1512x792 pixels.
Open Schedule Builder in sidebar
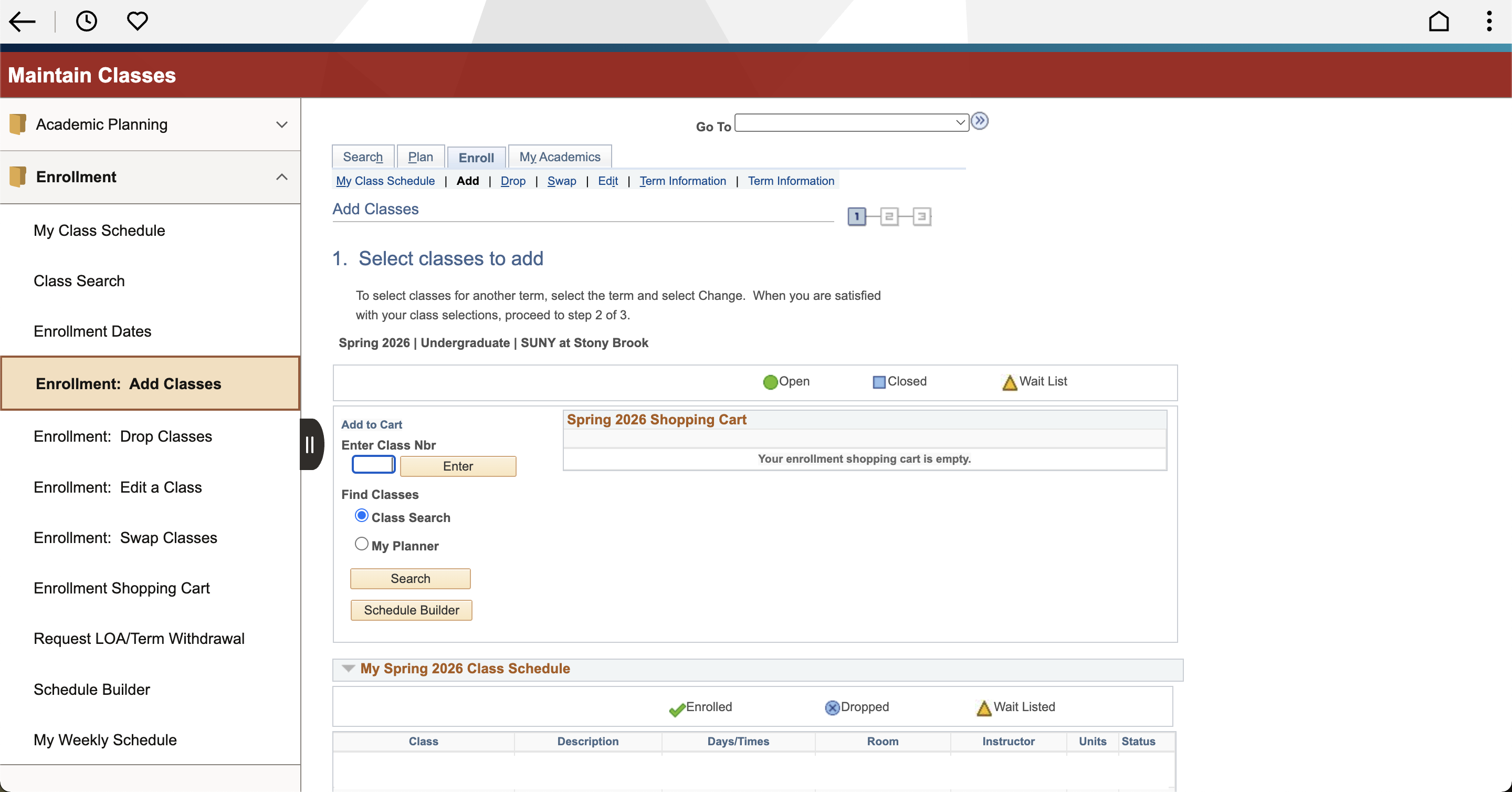pyautogui.click(x=91, y=691)
